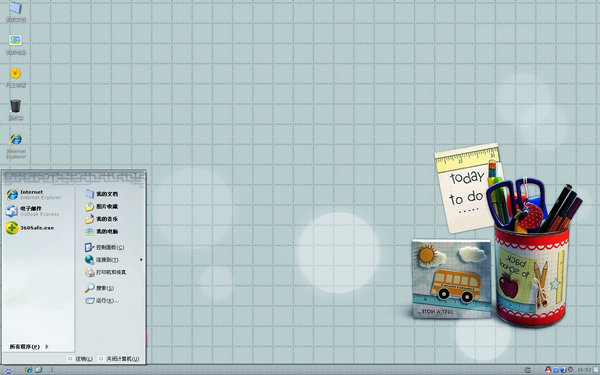Open 我的音乐 music folder
This screenshot has height=375, width=600.
(x=101, y=219)
